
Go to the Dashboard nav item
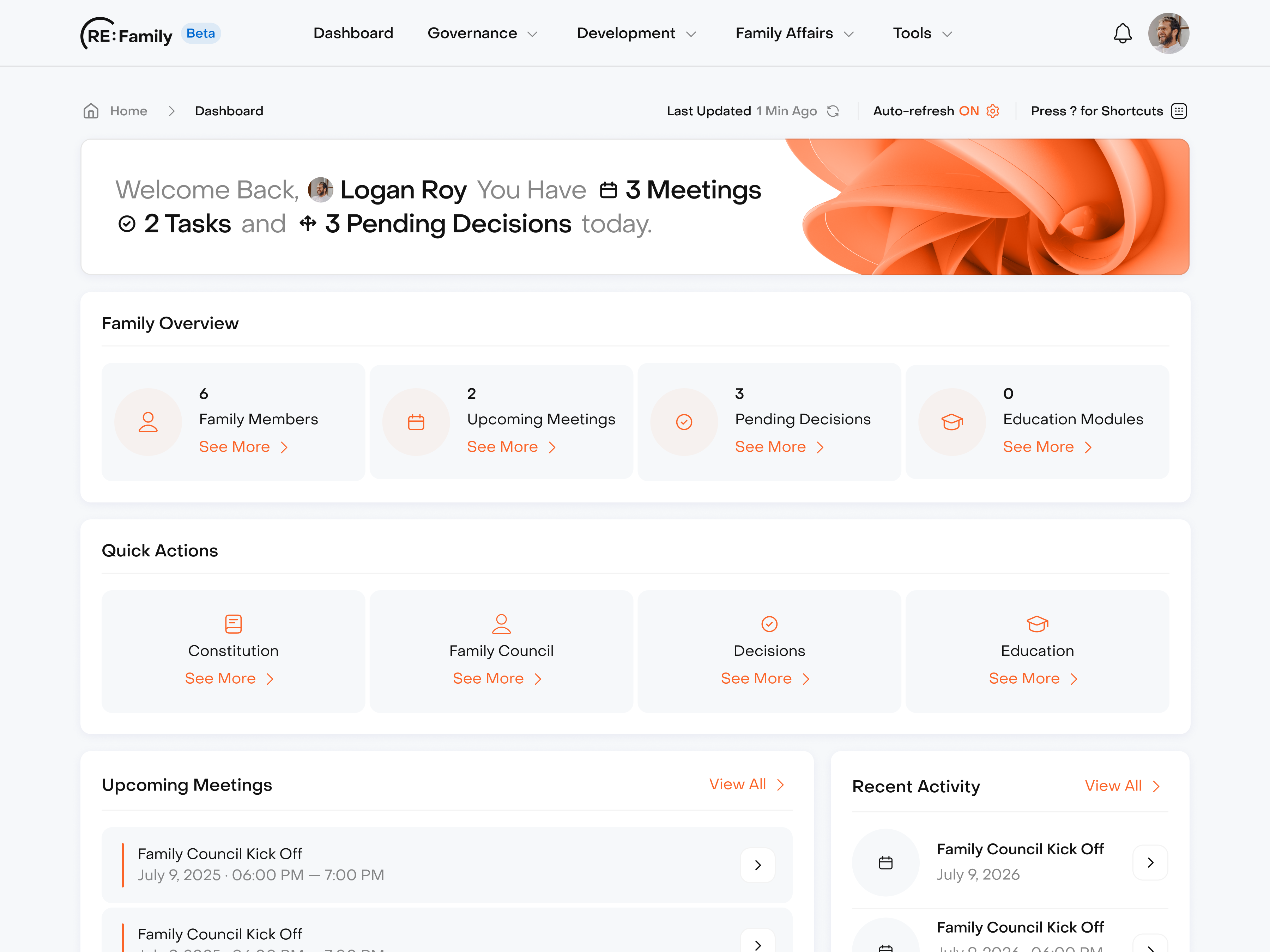pyautogui.click(x=353, y=33)
